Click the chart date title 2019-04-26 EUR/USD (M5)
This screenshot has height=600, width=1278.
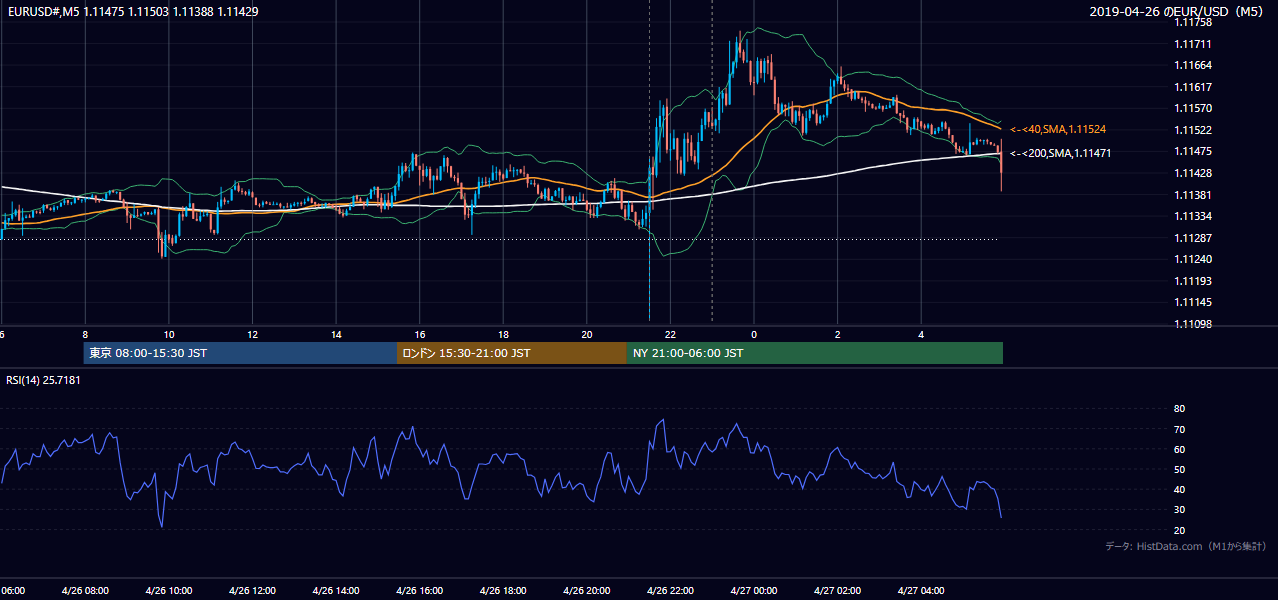pos(1178,11)
